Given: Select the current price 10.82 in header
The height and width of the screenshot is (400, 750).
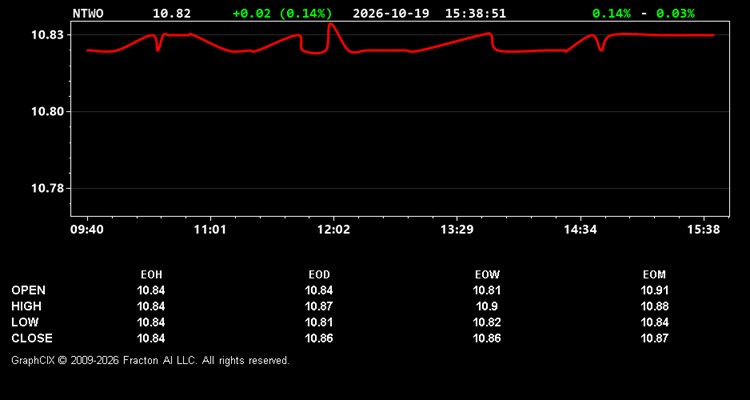Looking at the screenshot, I should click(172, 13).
